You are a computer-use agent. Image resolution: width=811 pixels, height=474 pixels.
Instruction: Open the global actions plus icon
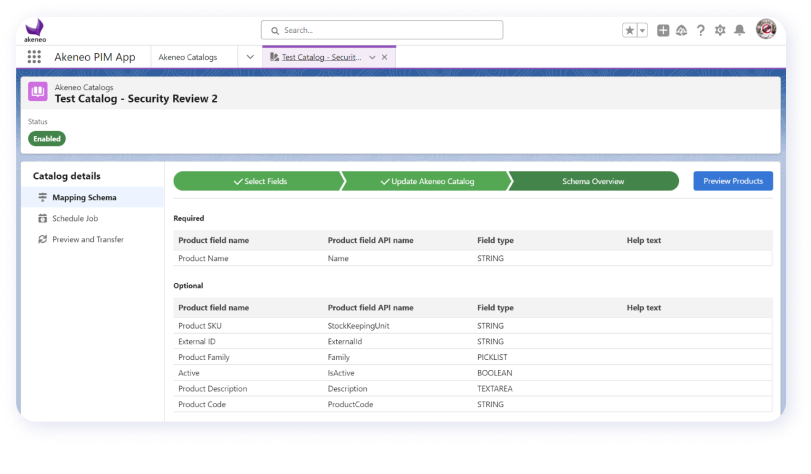pyautogui.click(x=663, y=31)
